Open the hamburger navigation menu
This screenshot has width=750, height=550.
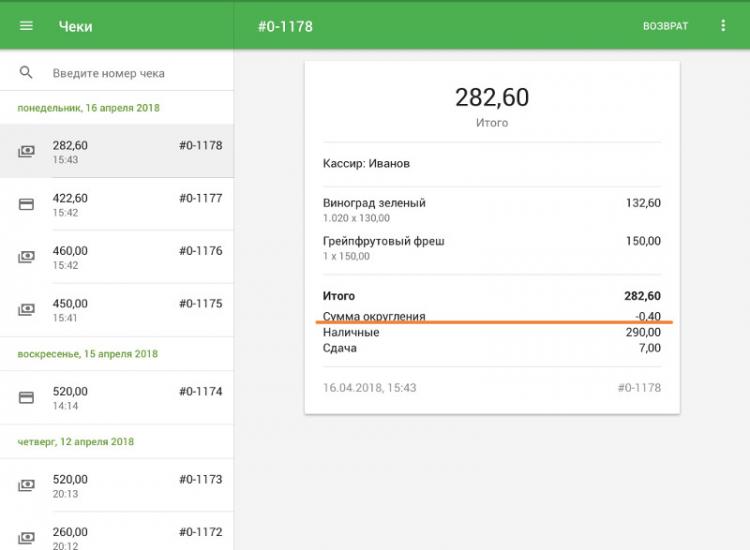[26, 26]
